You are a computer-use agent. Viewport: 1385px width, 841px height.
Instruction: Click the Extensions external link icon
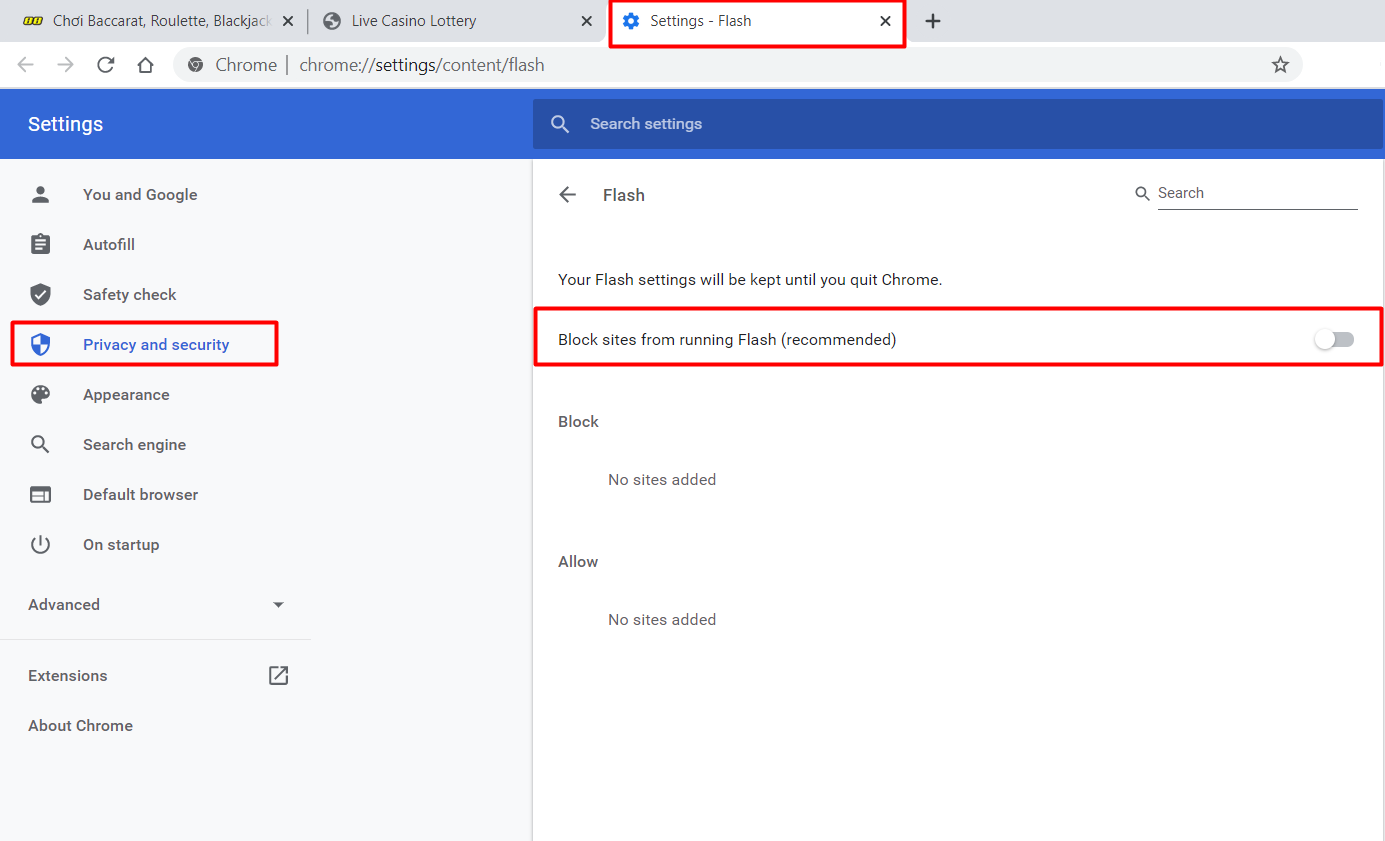click(279, 676)
